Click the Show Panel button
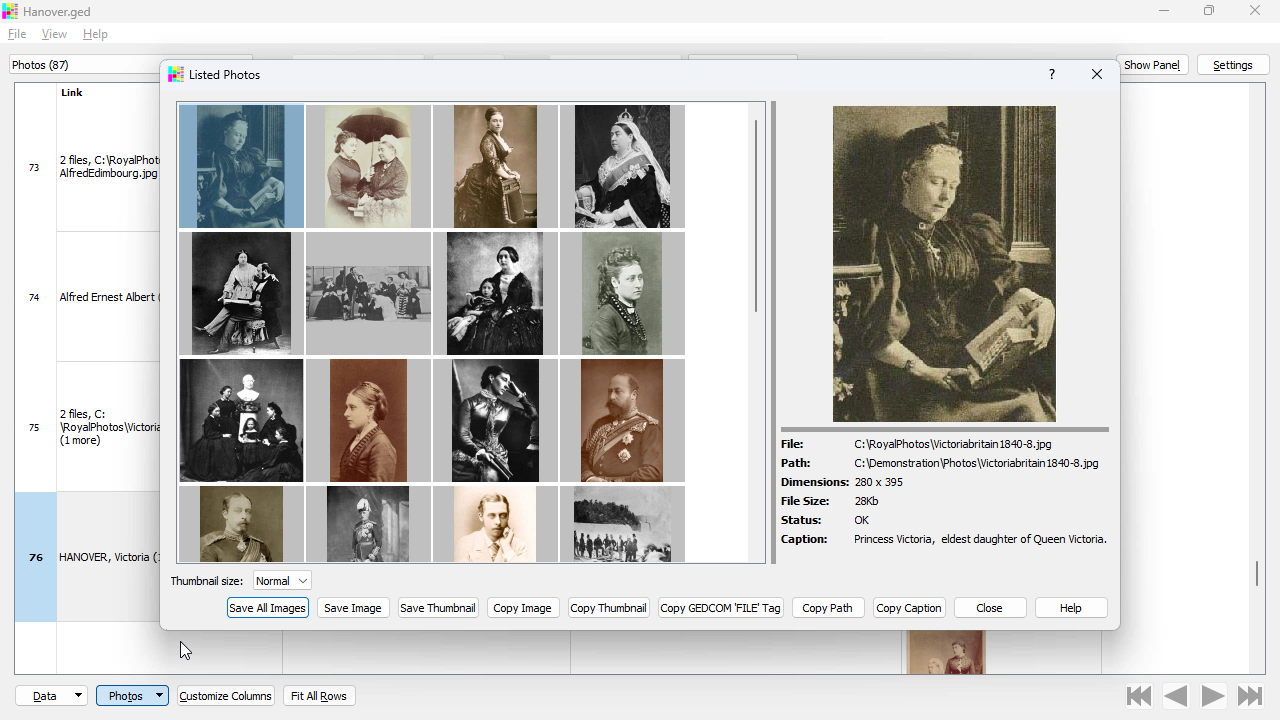 1152,65
